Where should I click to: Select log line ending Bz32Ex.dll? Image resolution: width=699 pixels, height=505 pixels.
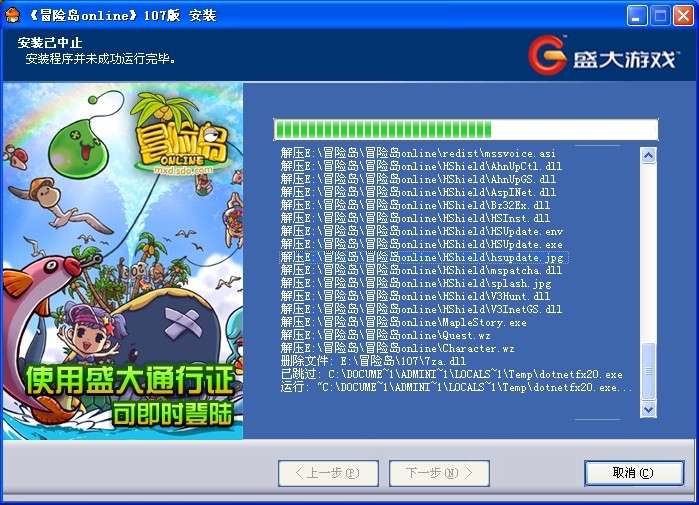415,205
